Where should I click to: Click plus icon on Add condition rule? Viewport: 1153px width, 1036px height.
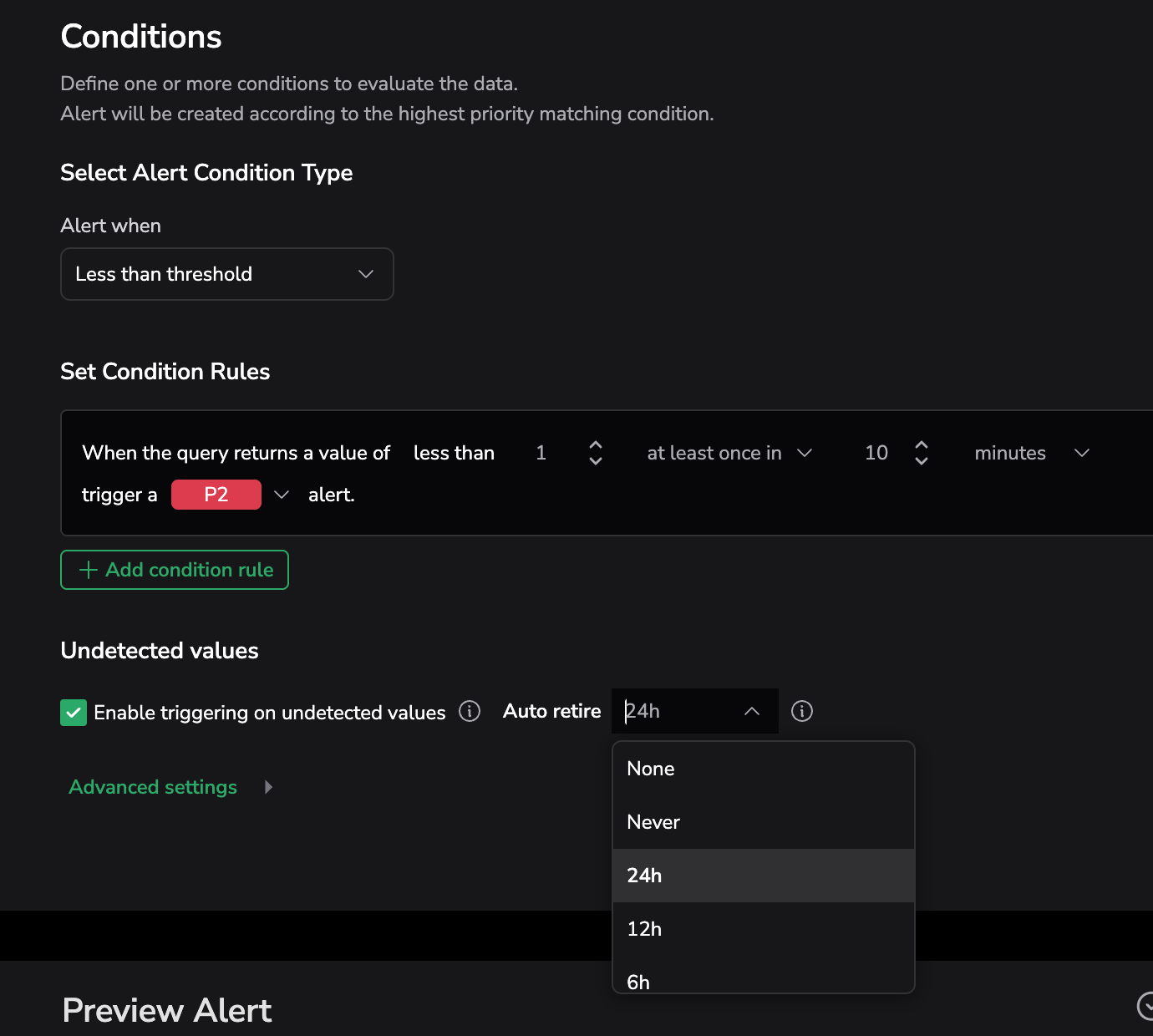(x=88, y=570)
